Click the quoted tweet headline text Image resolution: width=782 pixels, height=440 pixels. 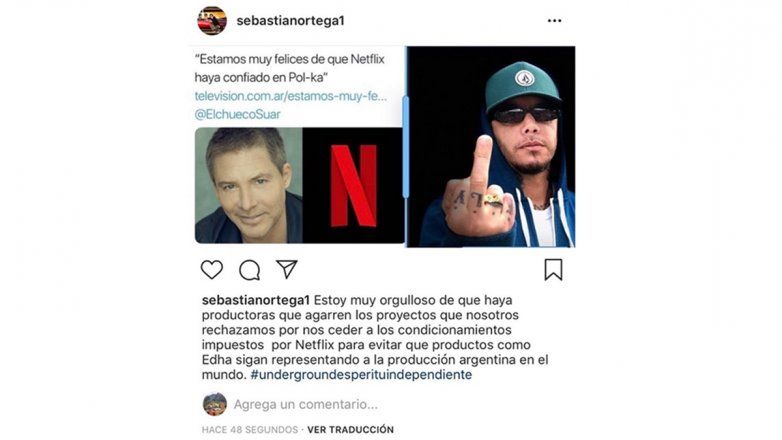pos(289,68)
